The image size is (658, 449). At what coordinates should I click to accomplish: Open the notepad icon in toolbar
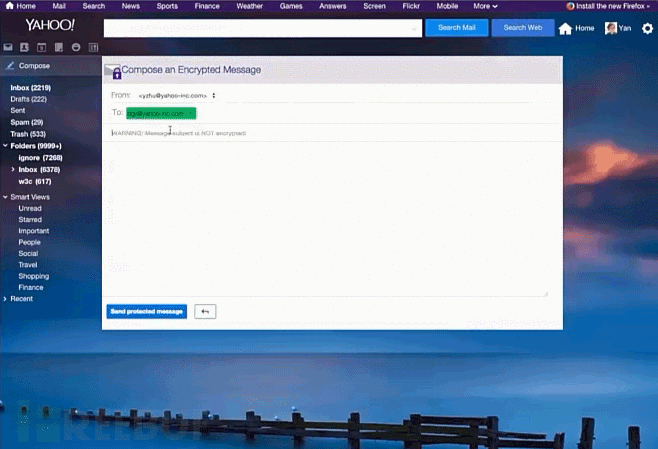point(59,47)
